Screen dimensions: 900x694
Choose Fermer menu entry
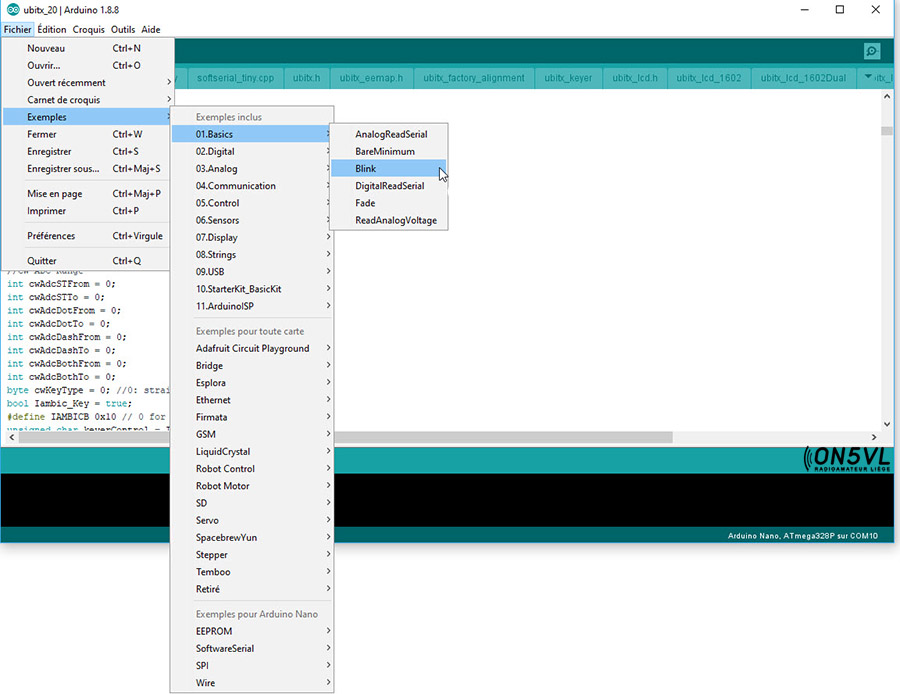coord(88,134)
